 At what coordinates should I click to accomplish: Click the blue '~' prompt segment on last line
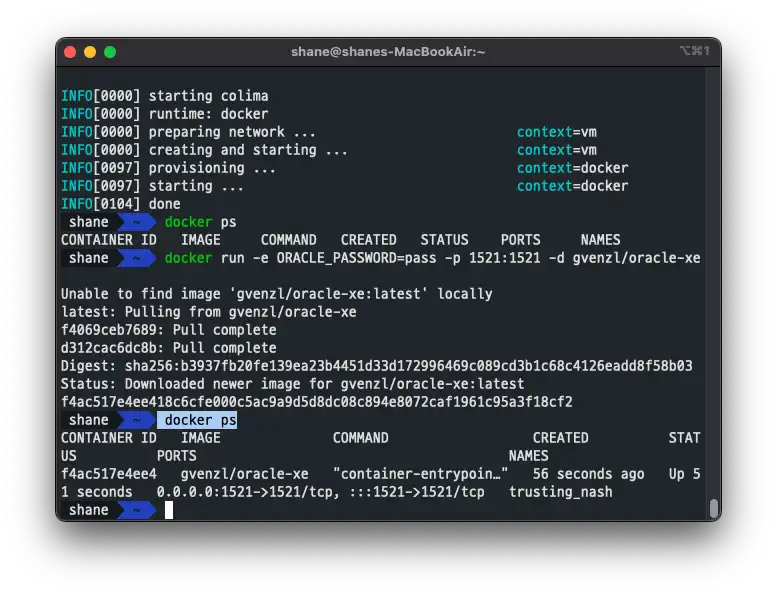click(x=137, y=510)
